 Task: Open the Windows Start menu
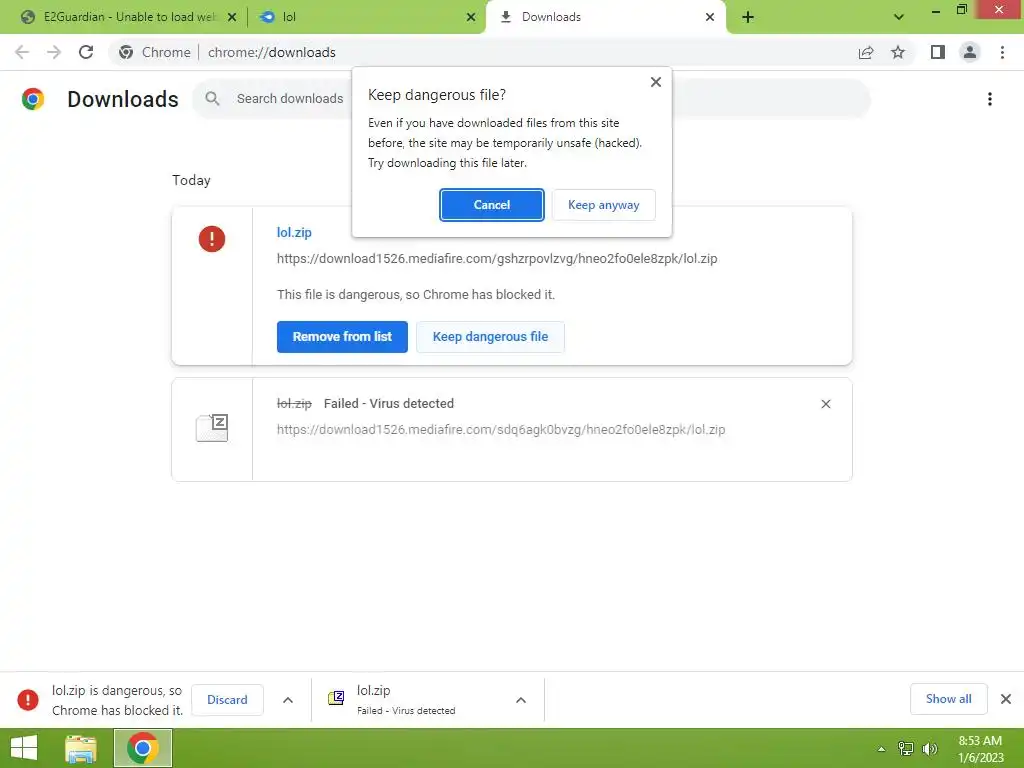(24, 748)
